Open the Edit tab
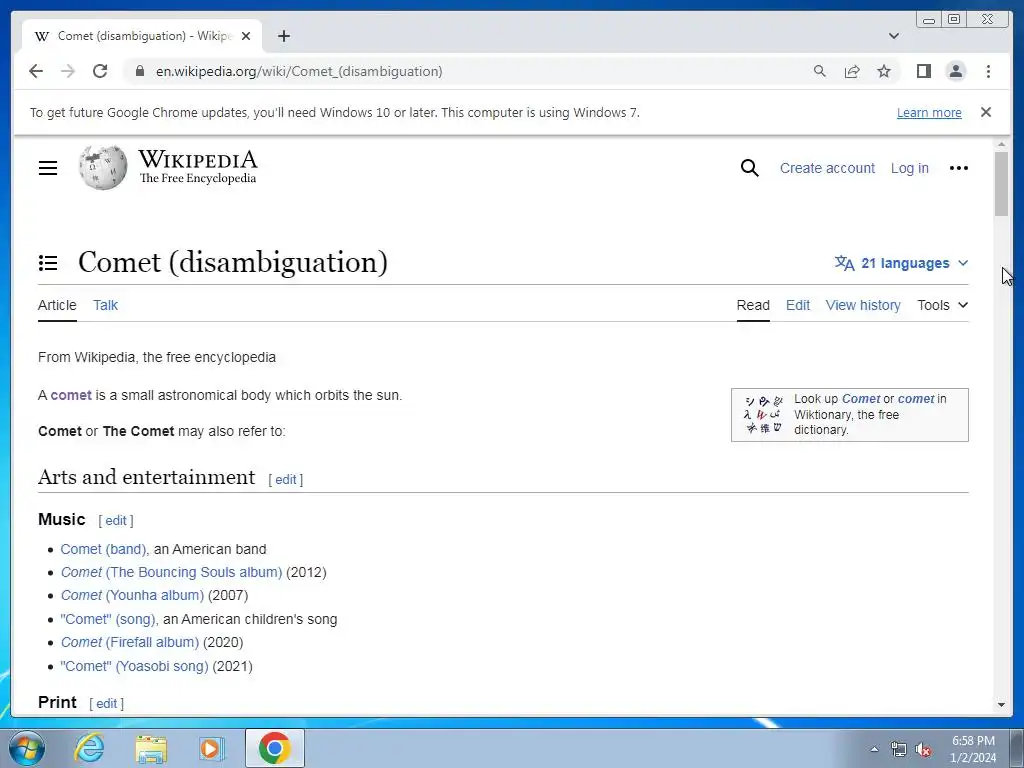 coord(797,305)
